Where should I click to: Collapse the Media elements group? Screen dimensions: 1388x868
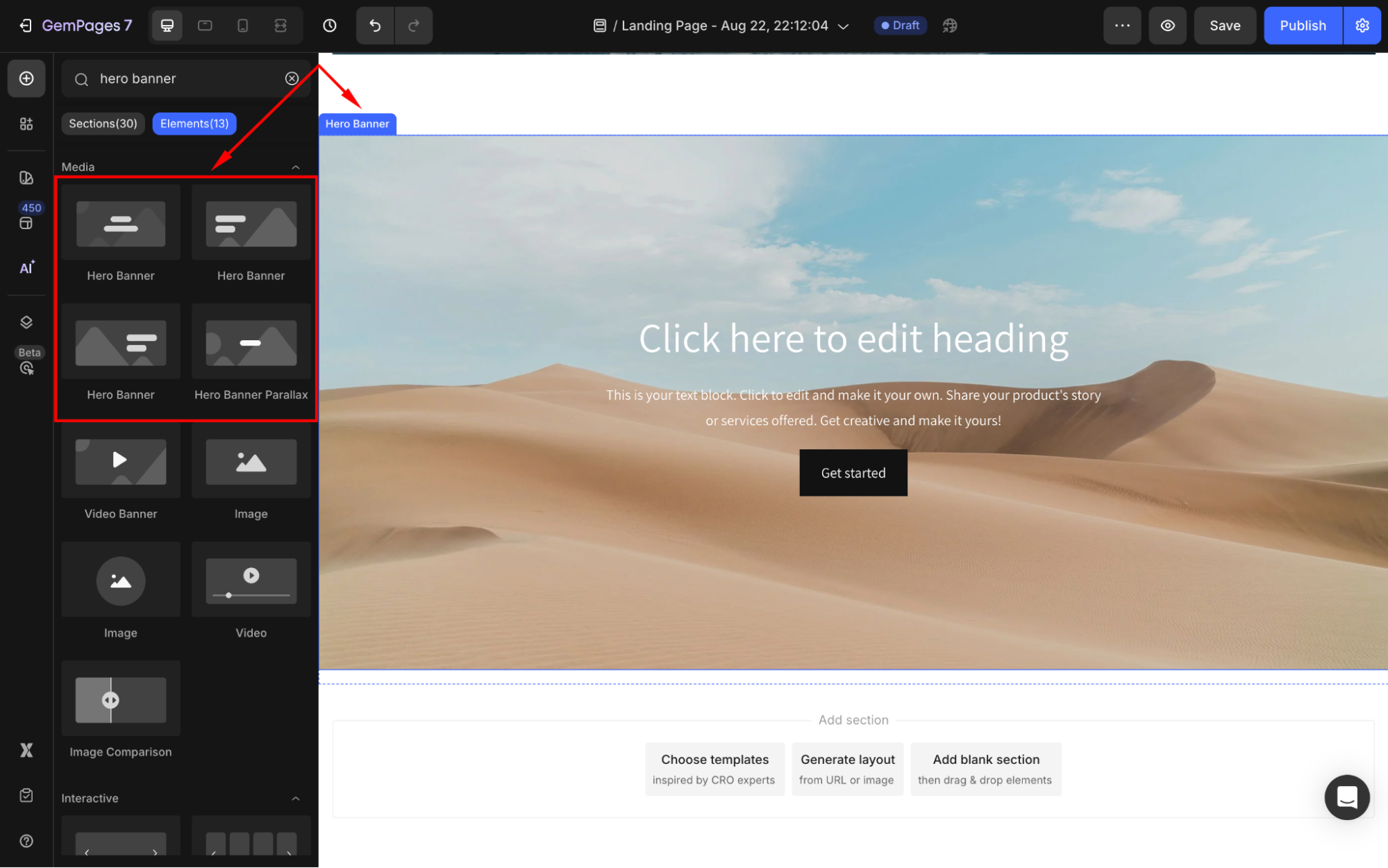[x=296, y=167]
